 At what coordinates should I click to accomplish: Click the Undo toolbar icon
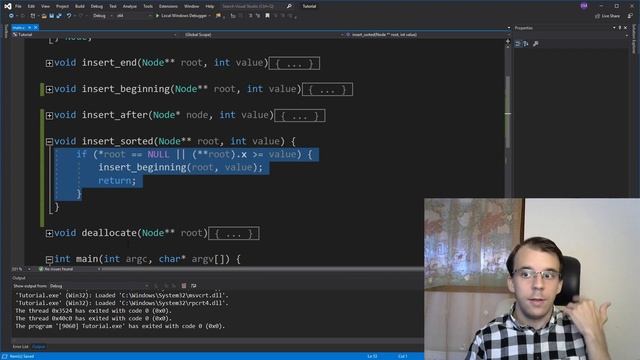[69, 16]
